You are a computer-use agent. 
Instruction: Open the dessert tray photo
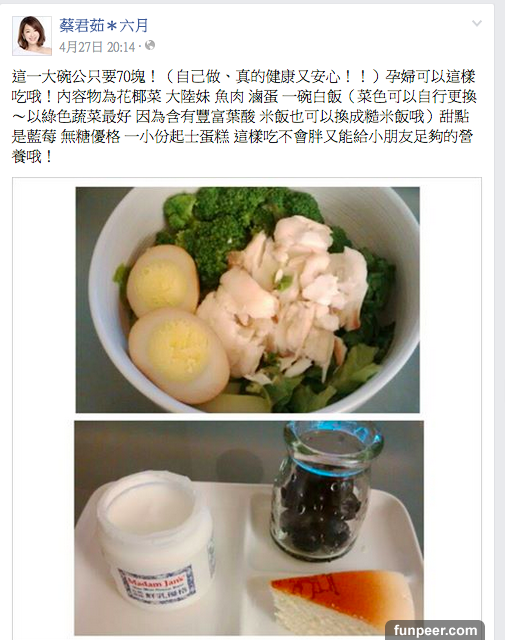point(249,528)
